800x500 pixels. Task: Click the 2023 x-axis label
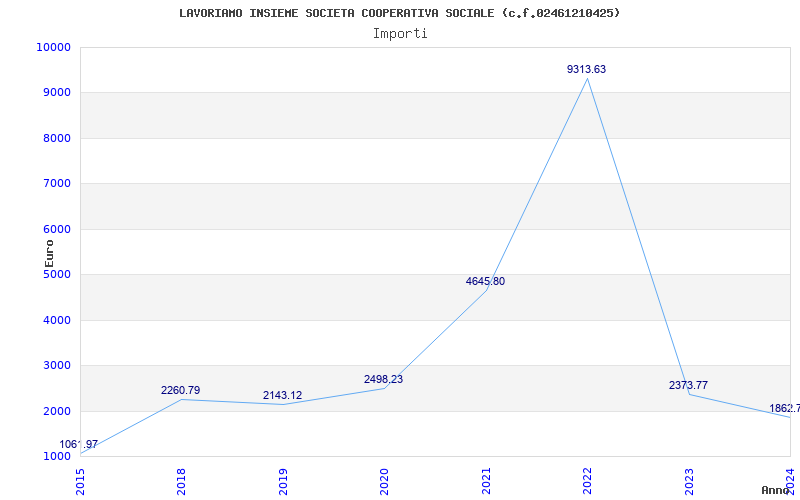[689, 481]
